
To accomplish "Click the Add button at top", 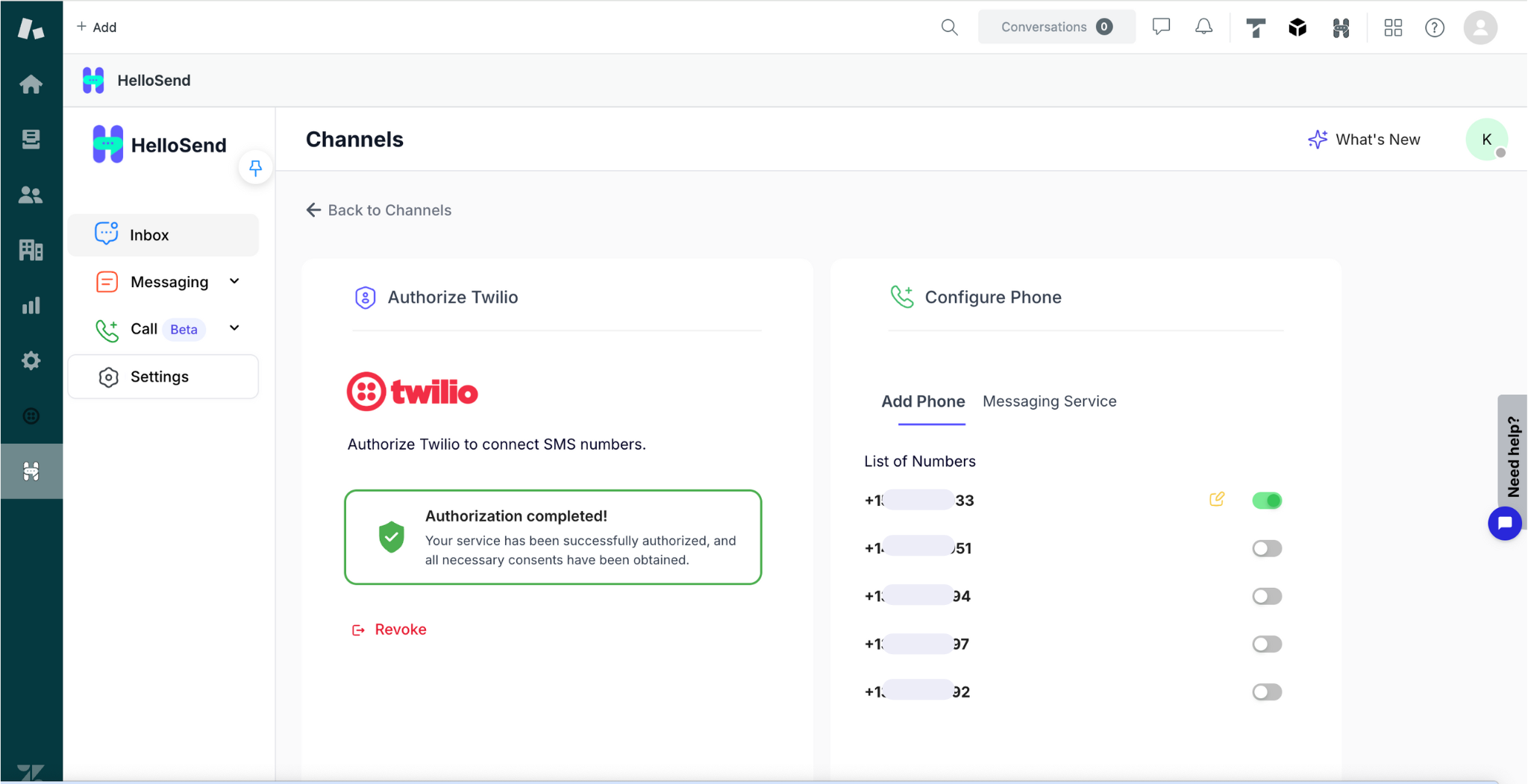I will click(96, 27).
